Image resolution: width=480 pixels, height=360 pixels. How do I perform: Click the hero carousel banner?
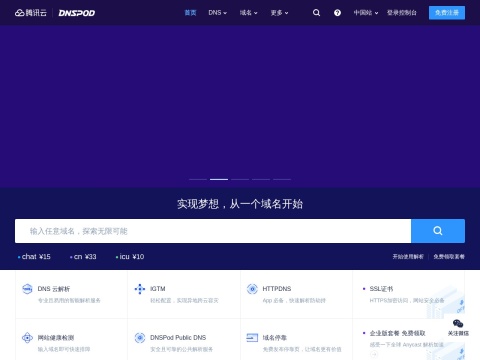tap(240, 106)
